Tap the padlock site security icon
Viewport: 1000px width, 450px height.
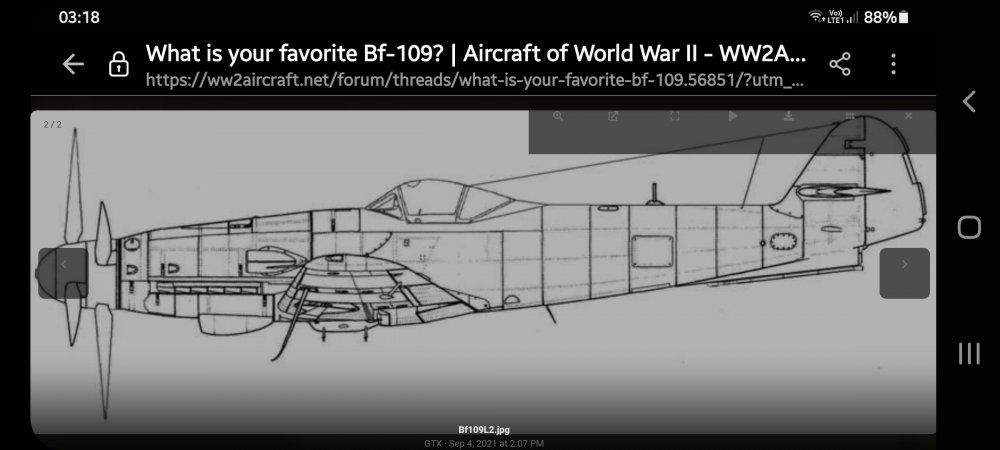coord(119,64)
